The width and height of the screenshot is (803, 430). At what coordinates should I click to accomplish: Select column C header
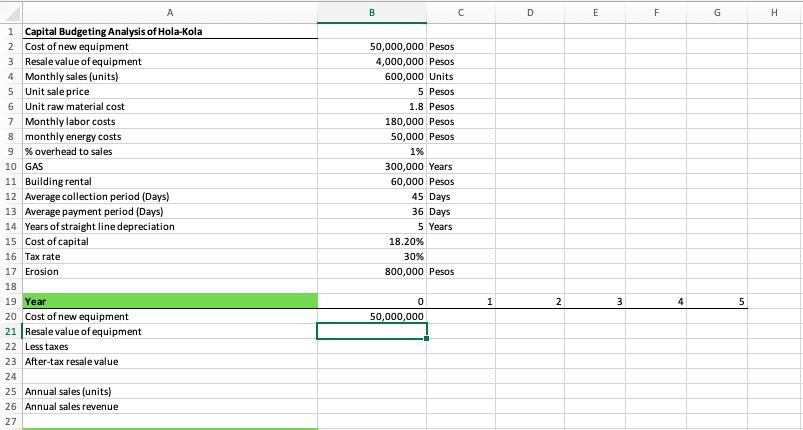[461, 13]
